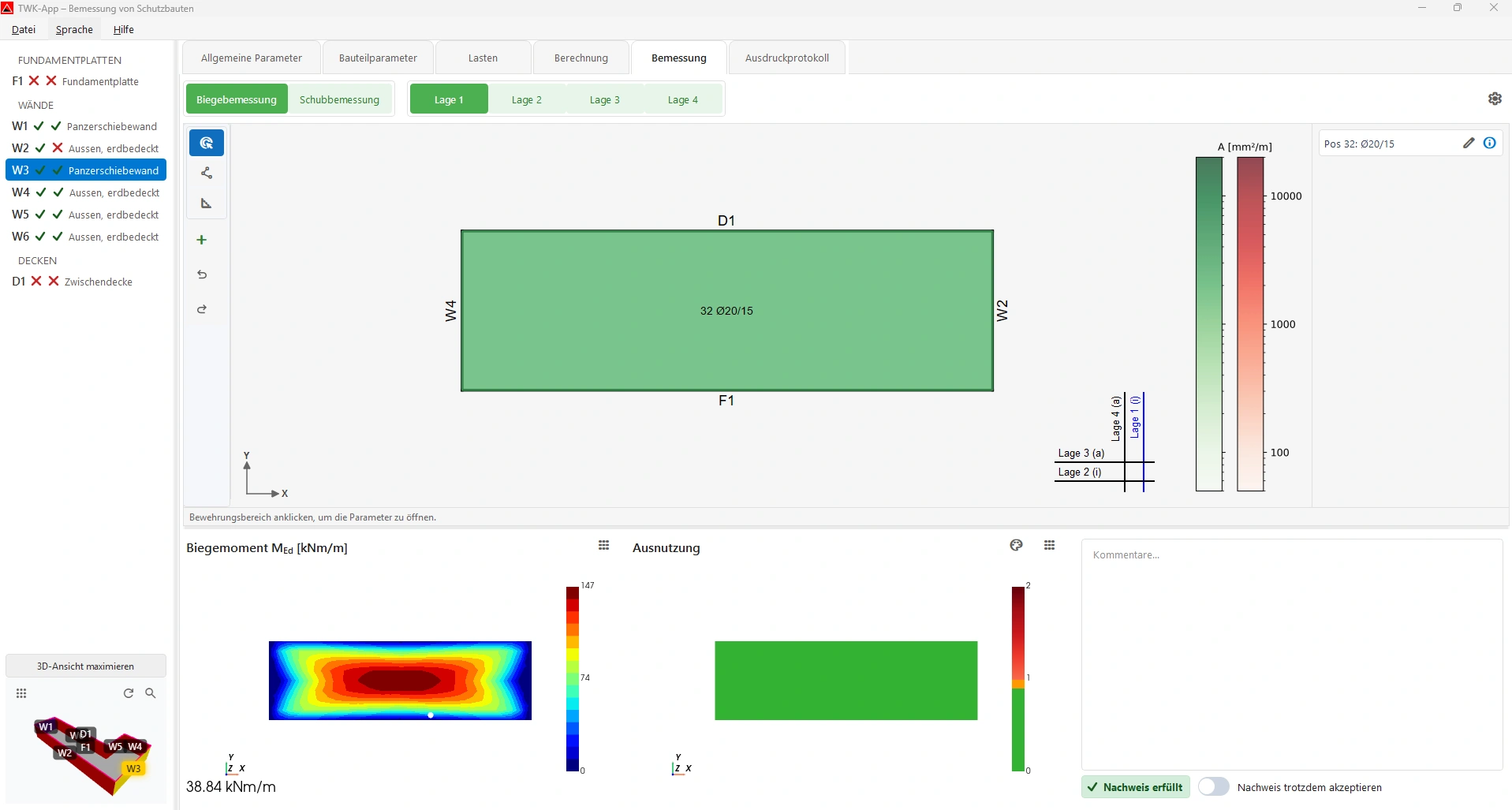Viewport: 1512px width, 810px height.
Task: Click the green Ausnutzung plot
Action: pyautogui.click(x=846, y=681)
